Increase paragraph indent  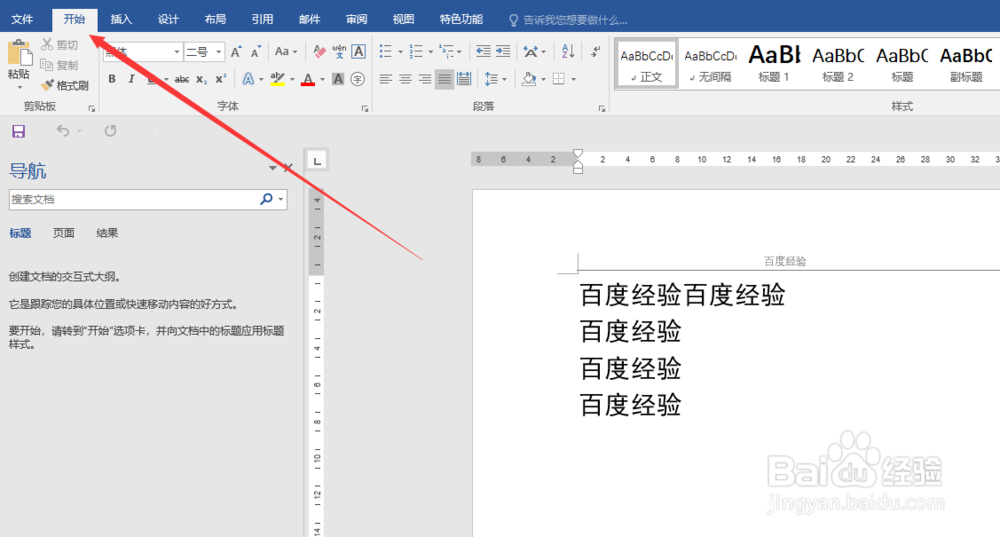(x=503, y=51)
